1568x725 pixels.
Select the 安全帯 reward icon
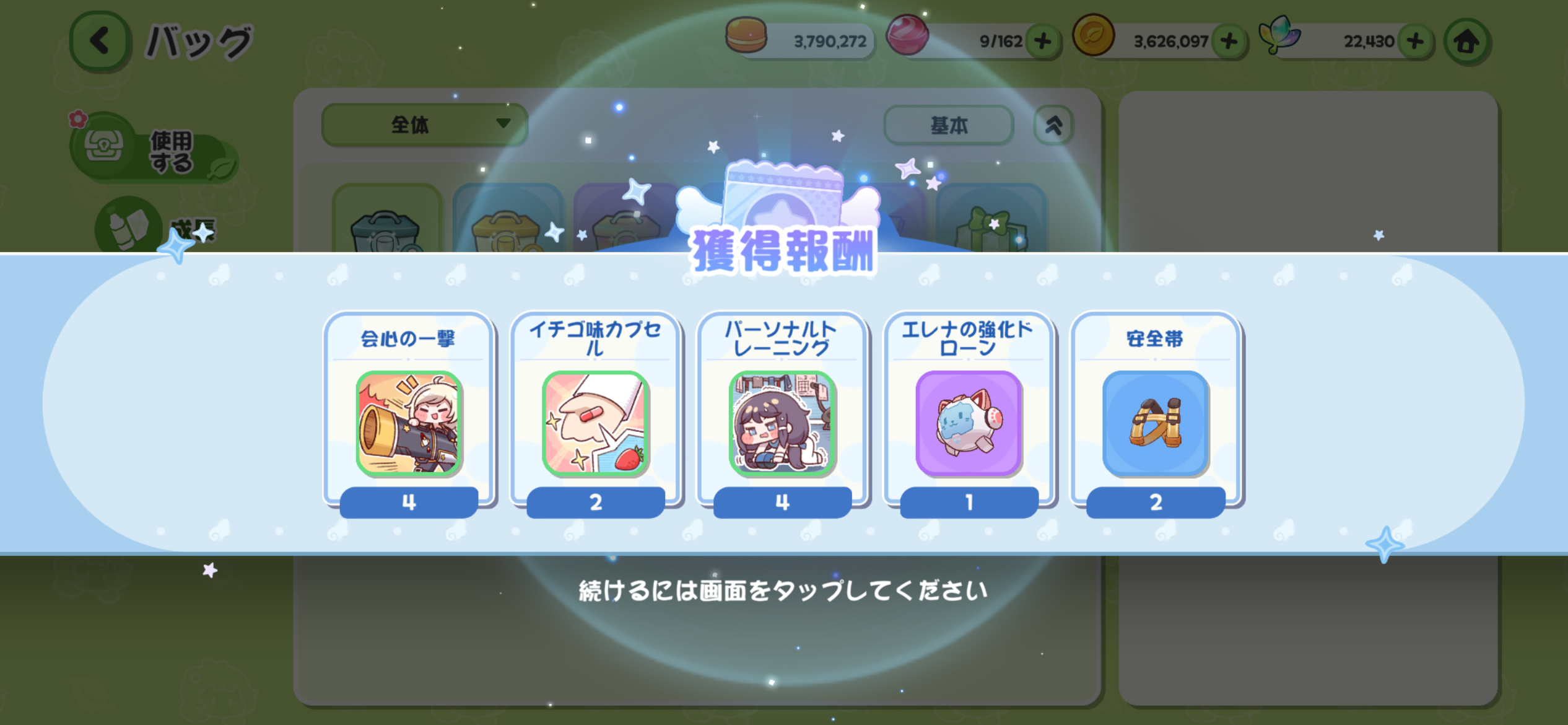coord(1156,423)
